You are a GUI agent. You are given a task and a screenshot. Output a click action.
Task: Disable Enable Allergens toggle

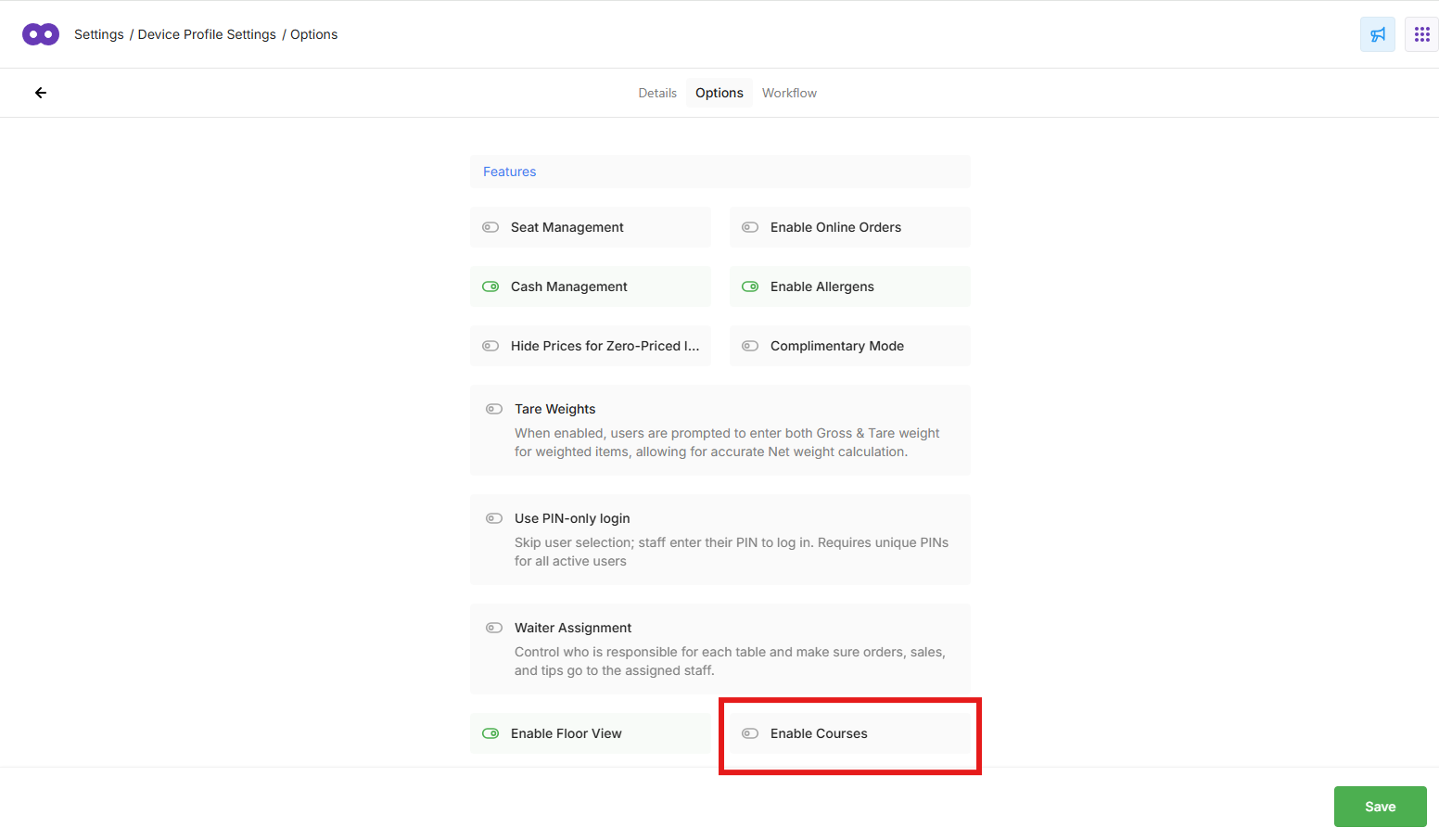pos(750,286)
